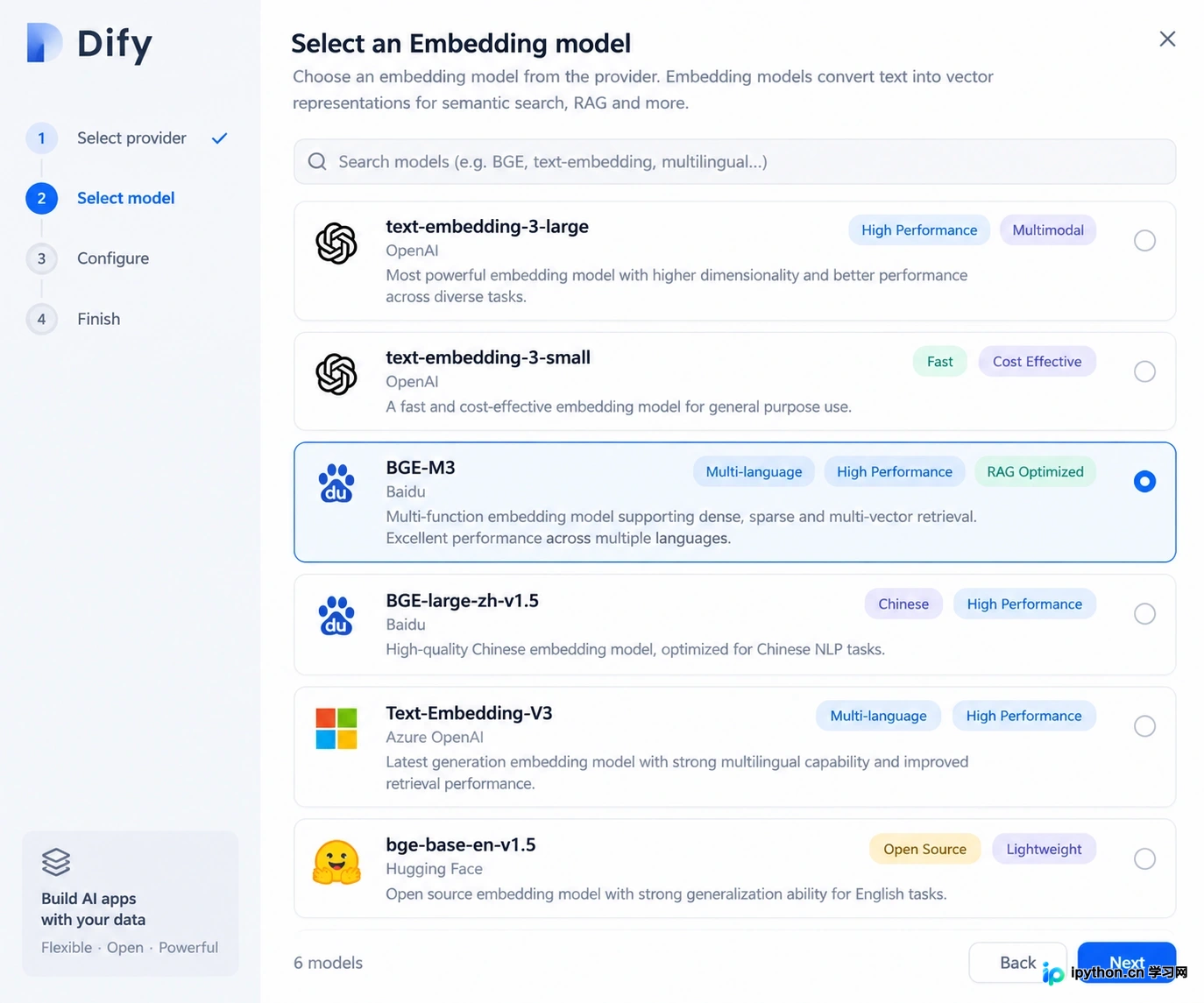Click the step 2 number circle
Viewport: 1204px width, 1003px height.
41,199
